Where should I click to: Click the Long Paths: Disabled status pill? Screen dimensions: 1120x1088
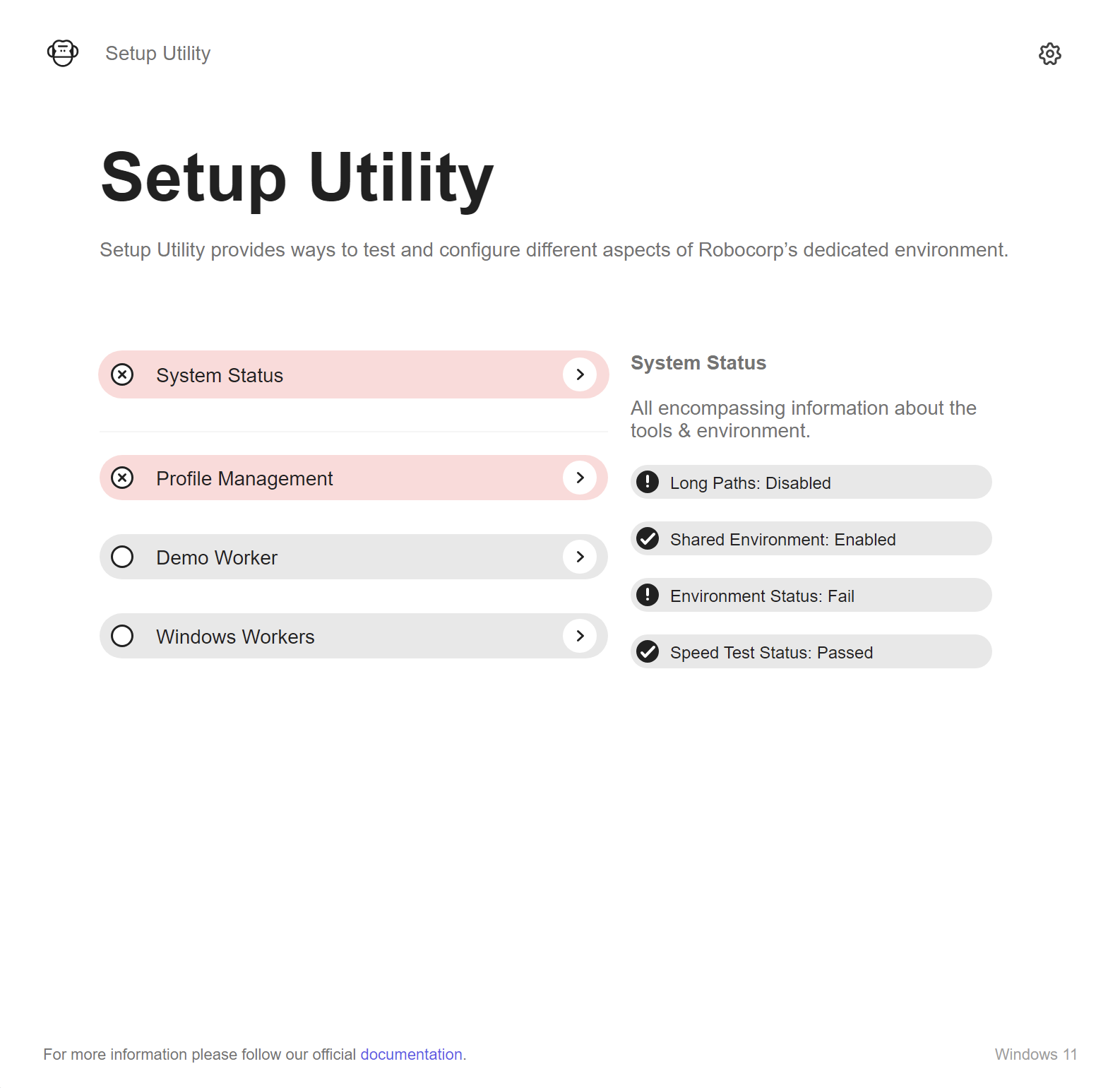(x=811, y=482)
